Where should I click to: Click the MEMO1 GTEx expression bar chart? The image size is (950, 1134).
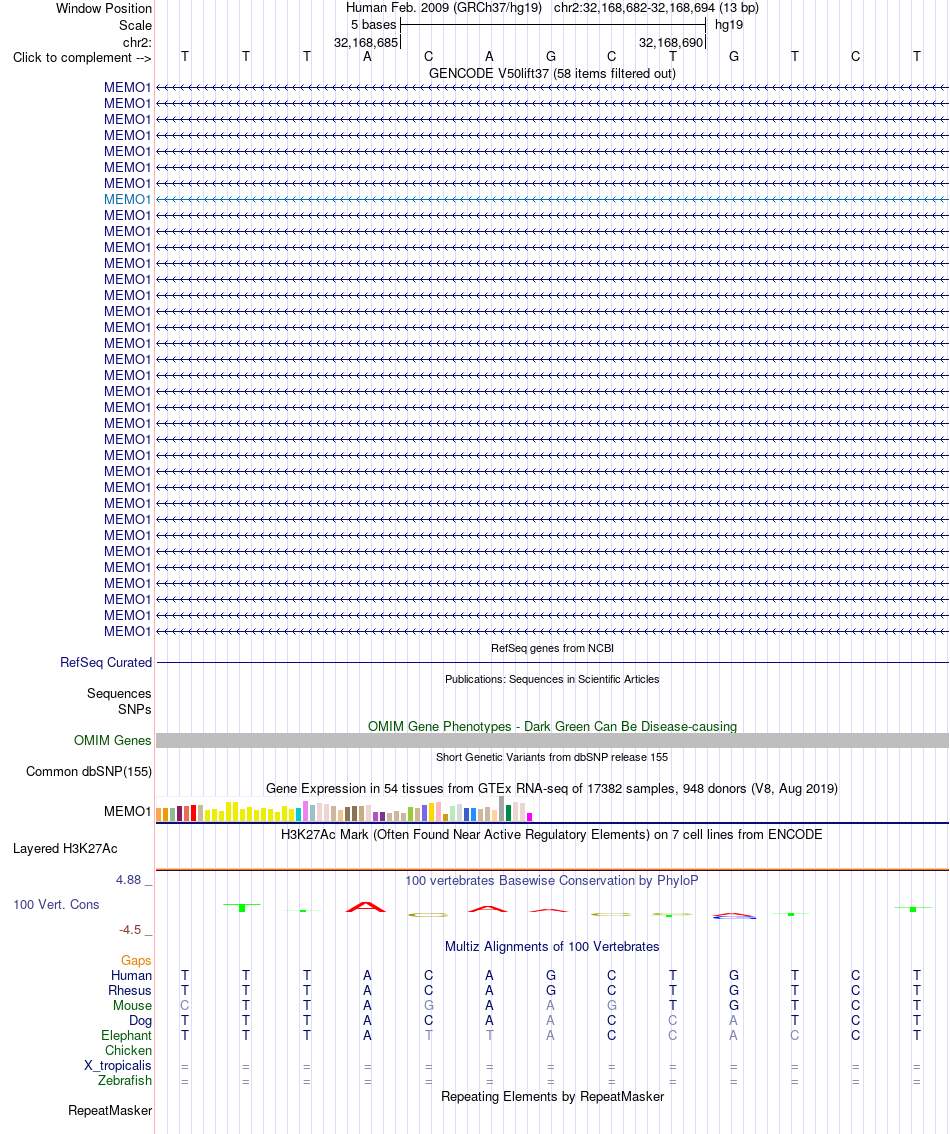coord(345,810)
